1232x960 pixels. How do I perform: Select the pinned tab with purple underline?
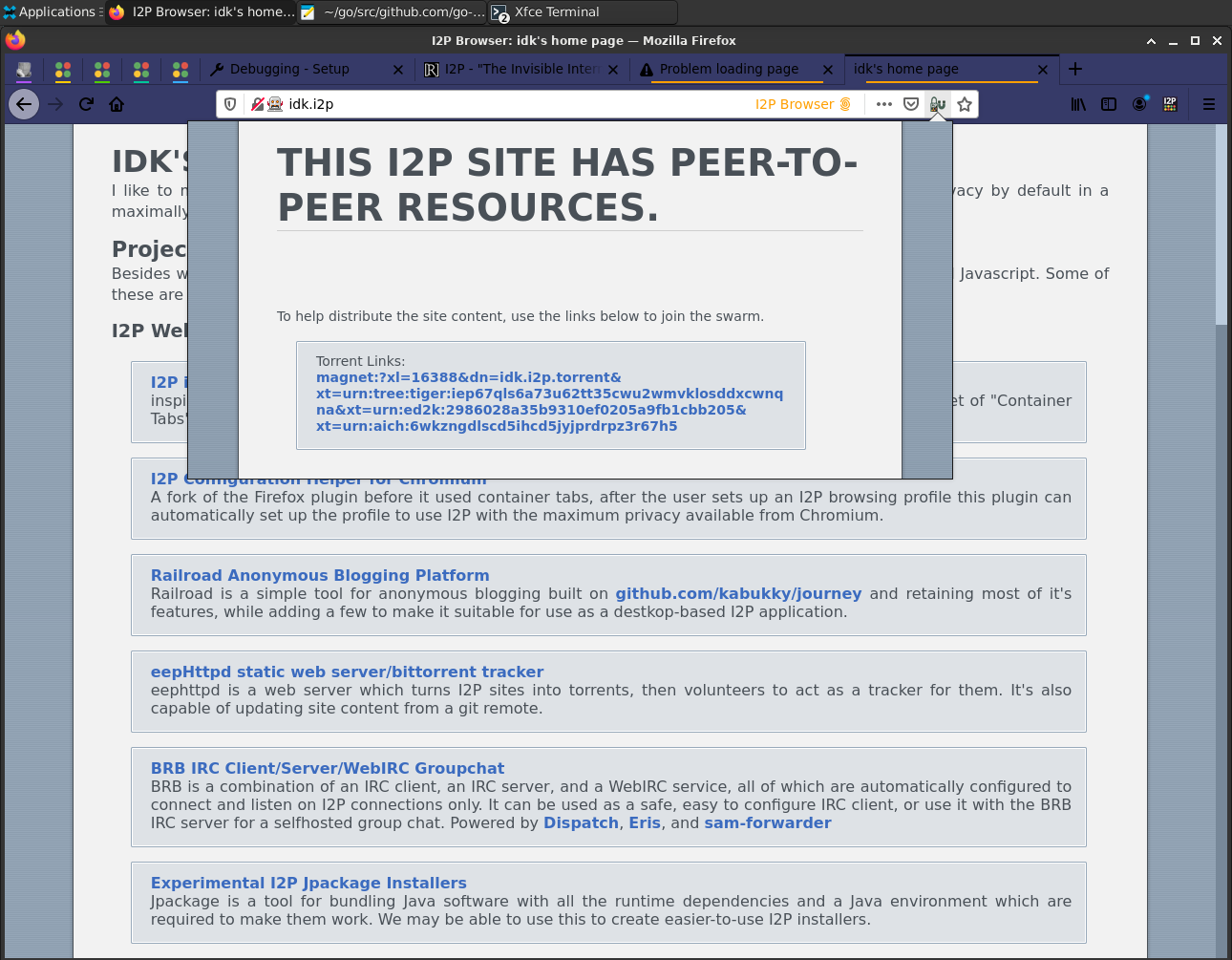click(x=24, y=70)
